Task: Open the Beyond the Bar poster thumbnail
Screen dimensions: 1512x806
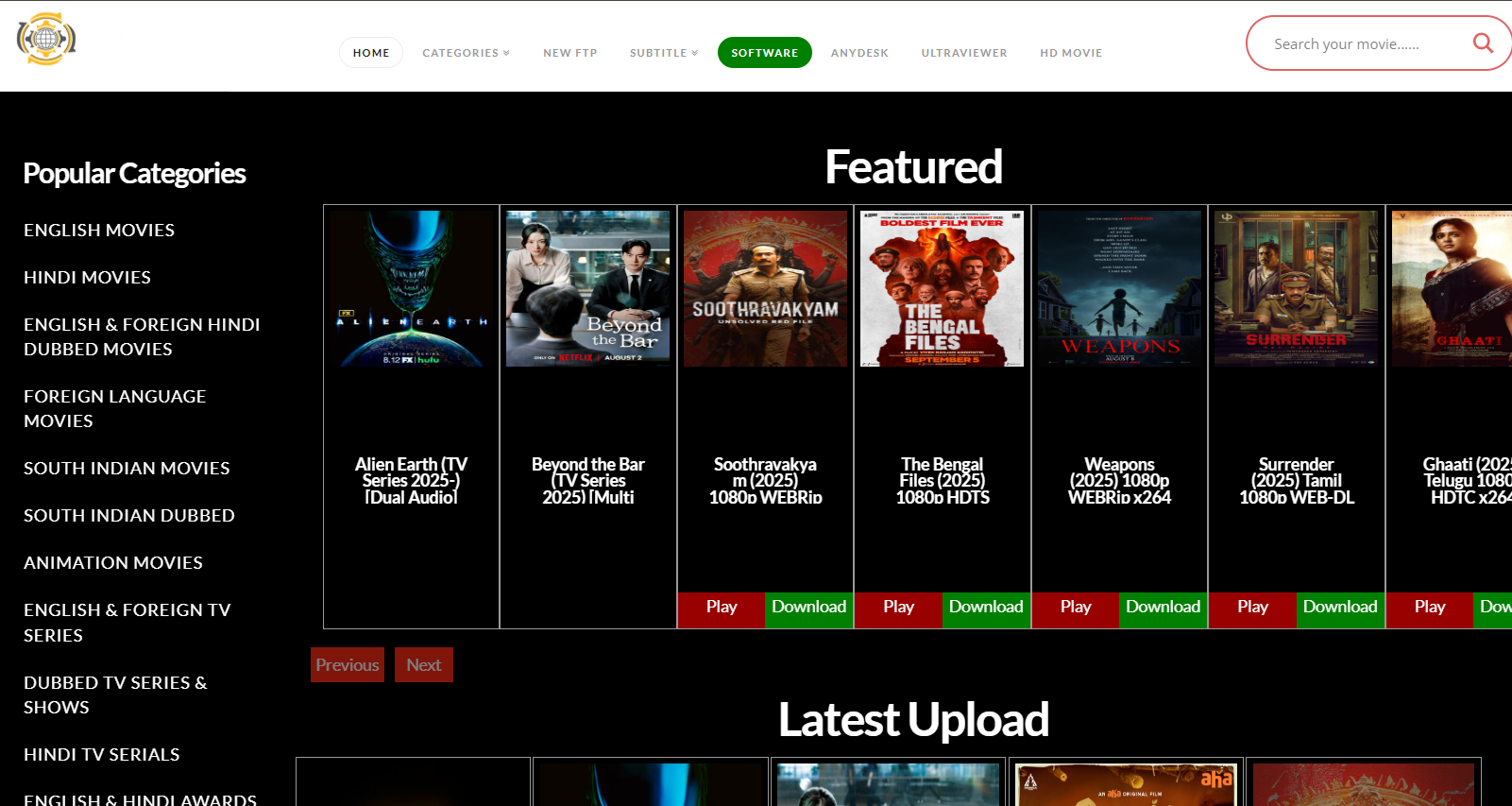Action: [587, 288]
